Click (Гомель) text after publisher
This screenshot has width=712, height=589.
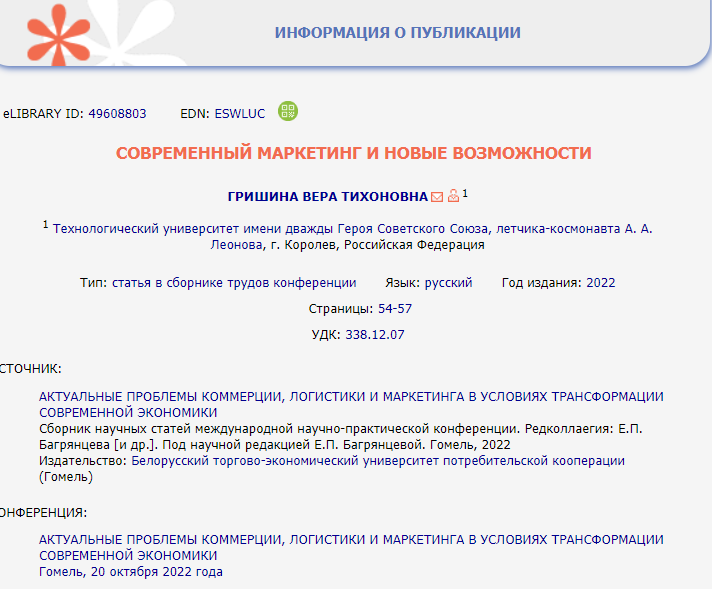(x=66, y=477)
